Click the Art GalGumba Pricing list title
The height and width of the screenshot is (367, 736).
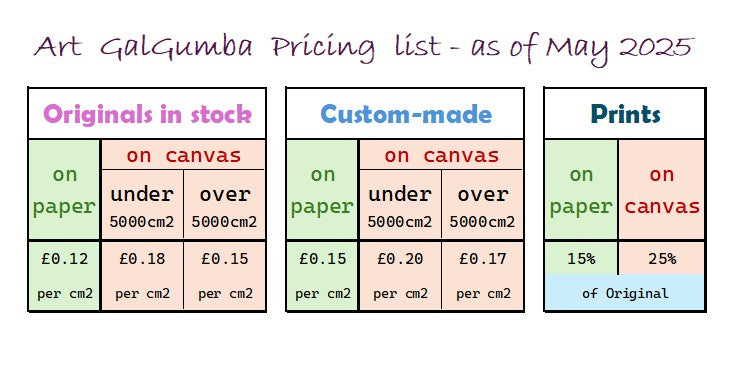[363, 48]
